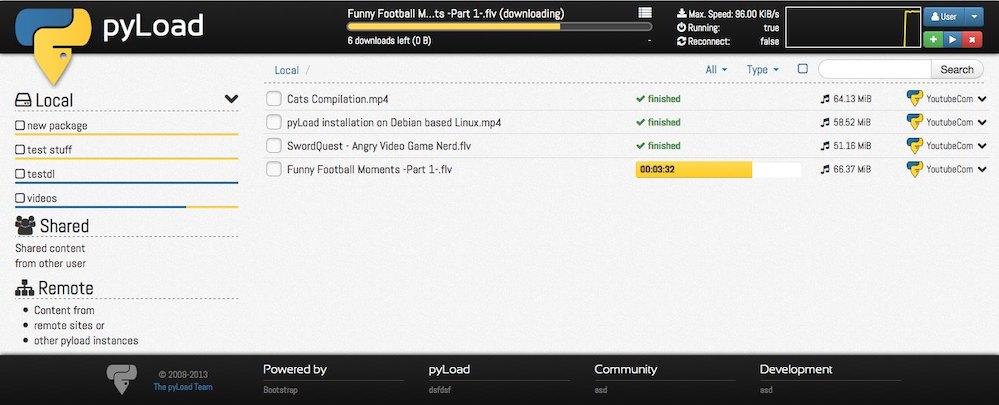Tick the Funny Football Moments file checkbox
Image resolution: width=999 pixels, height=405 pixels.
click(x=273, y=169)
